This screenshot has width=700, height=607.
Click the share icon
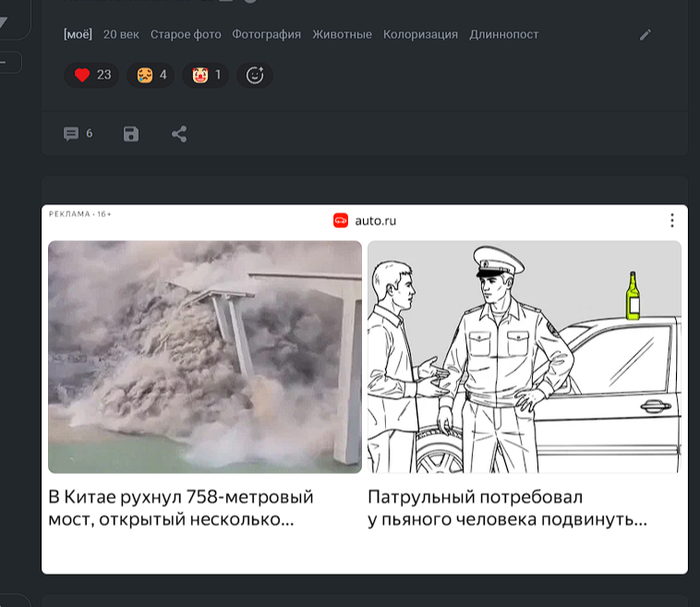(x=179, y=134)
